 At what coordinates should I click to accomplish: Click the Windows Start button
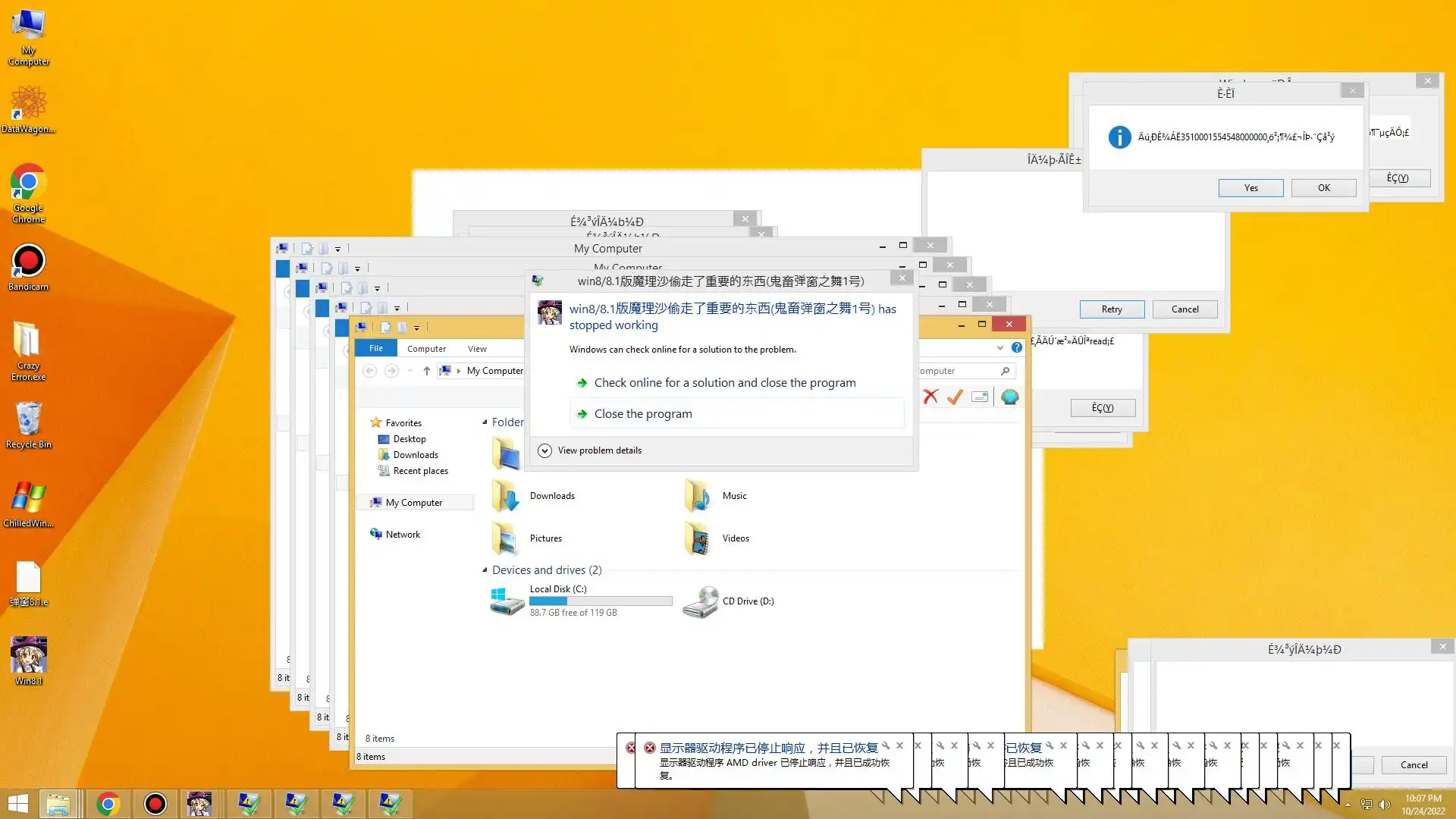click(17, 804)
